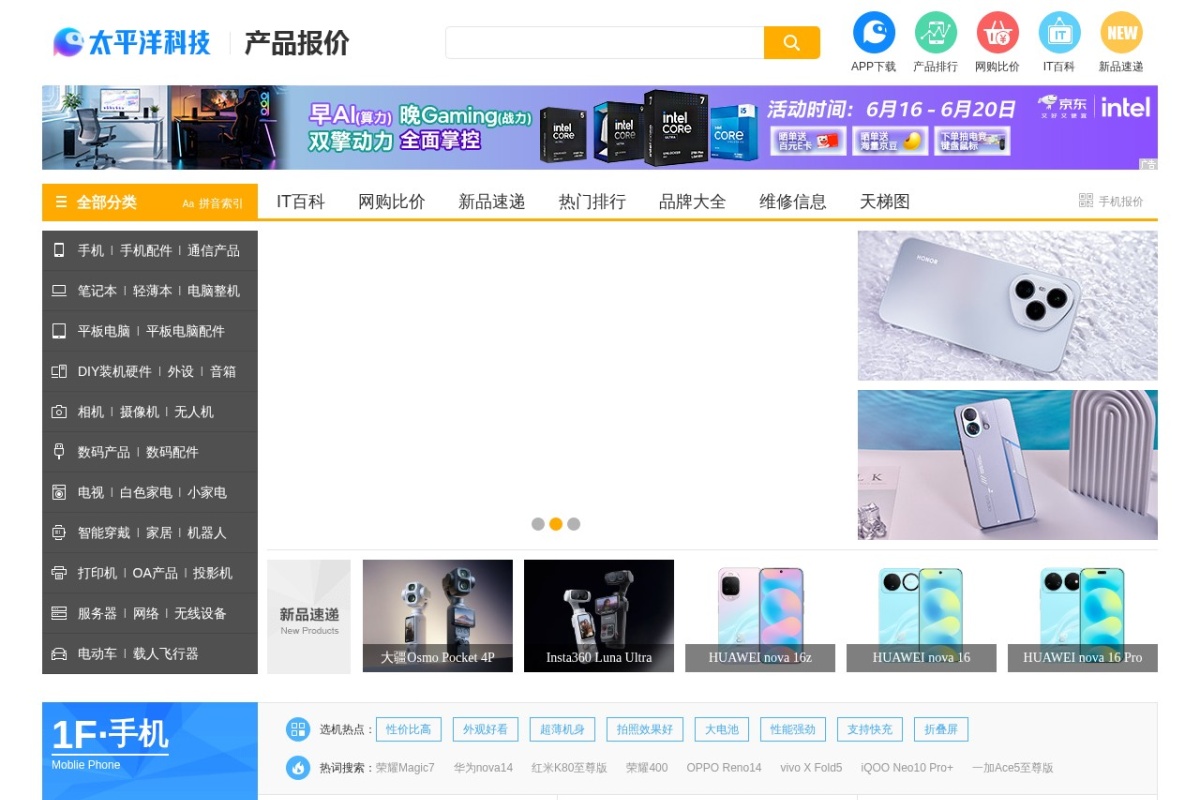Open the 维修信息 nav tab

pos(793,202)
